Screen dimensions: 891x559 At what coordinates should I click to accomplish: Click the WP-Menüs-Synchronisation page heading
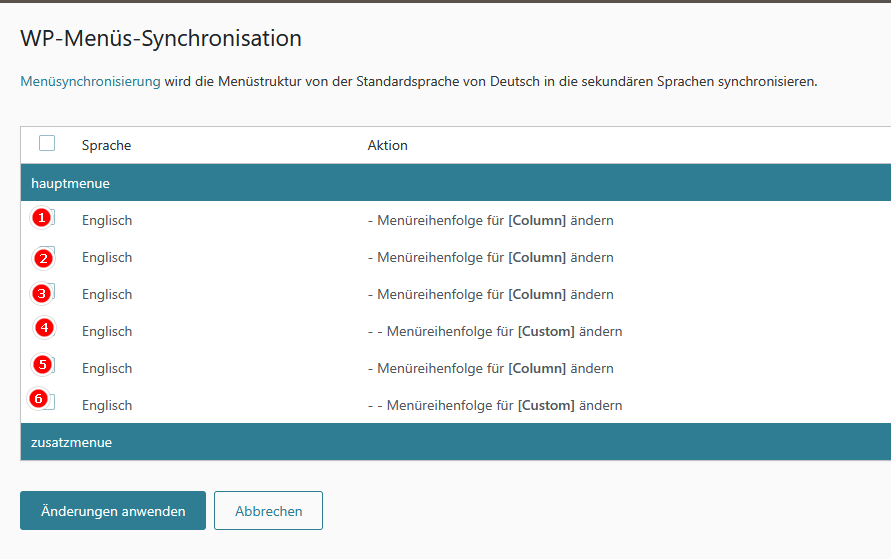click(x=161, y=39)
